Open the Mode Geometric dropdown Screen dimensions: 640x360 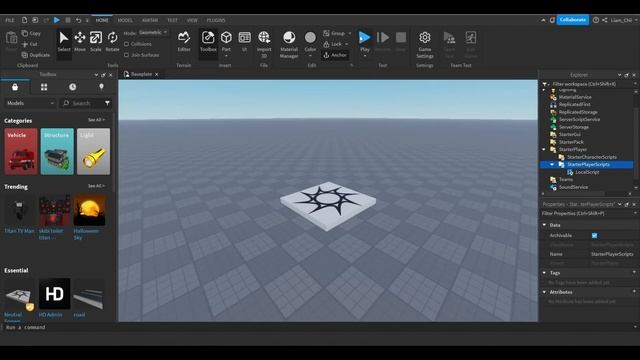tap(153, 33)
